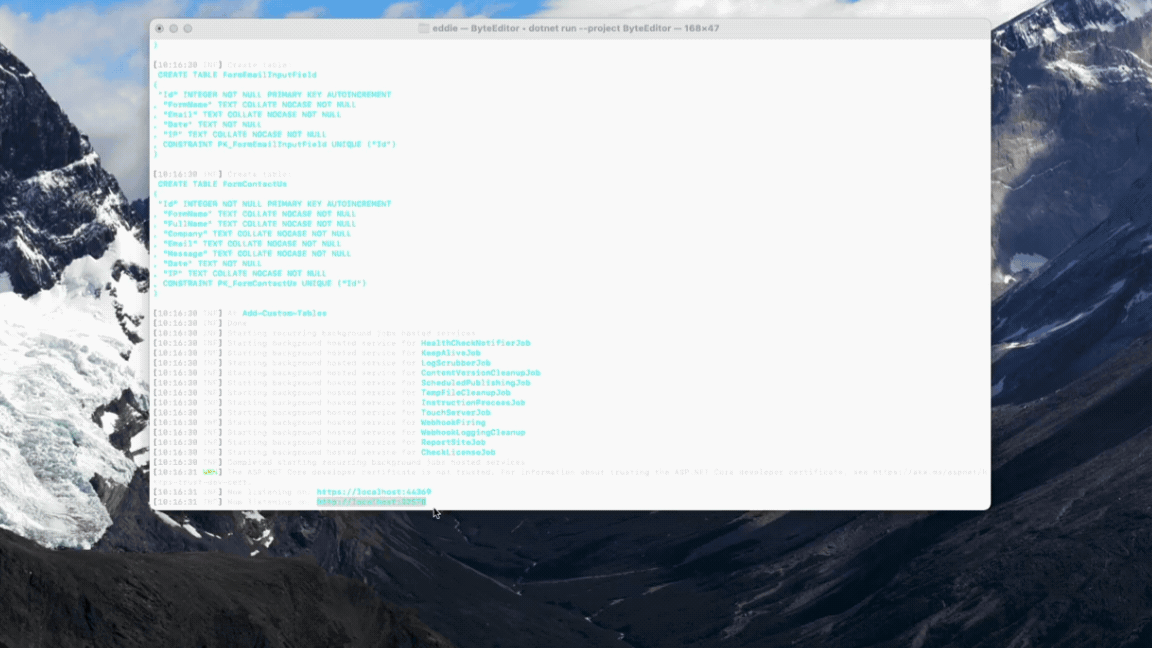Viewport: 1152px width, 648px height.
Task: Click the CREATE TABLE FormEmailInputField line
Action: pos(237,75)
